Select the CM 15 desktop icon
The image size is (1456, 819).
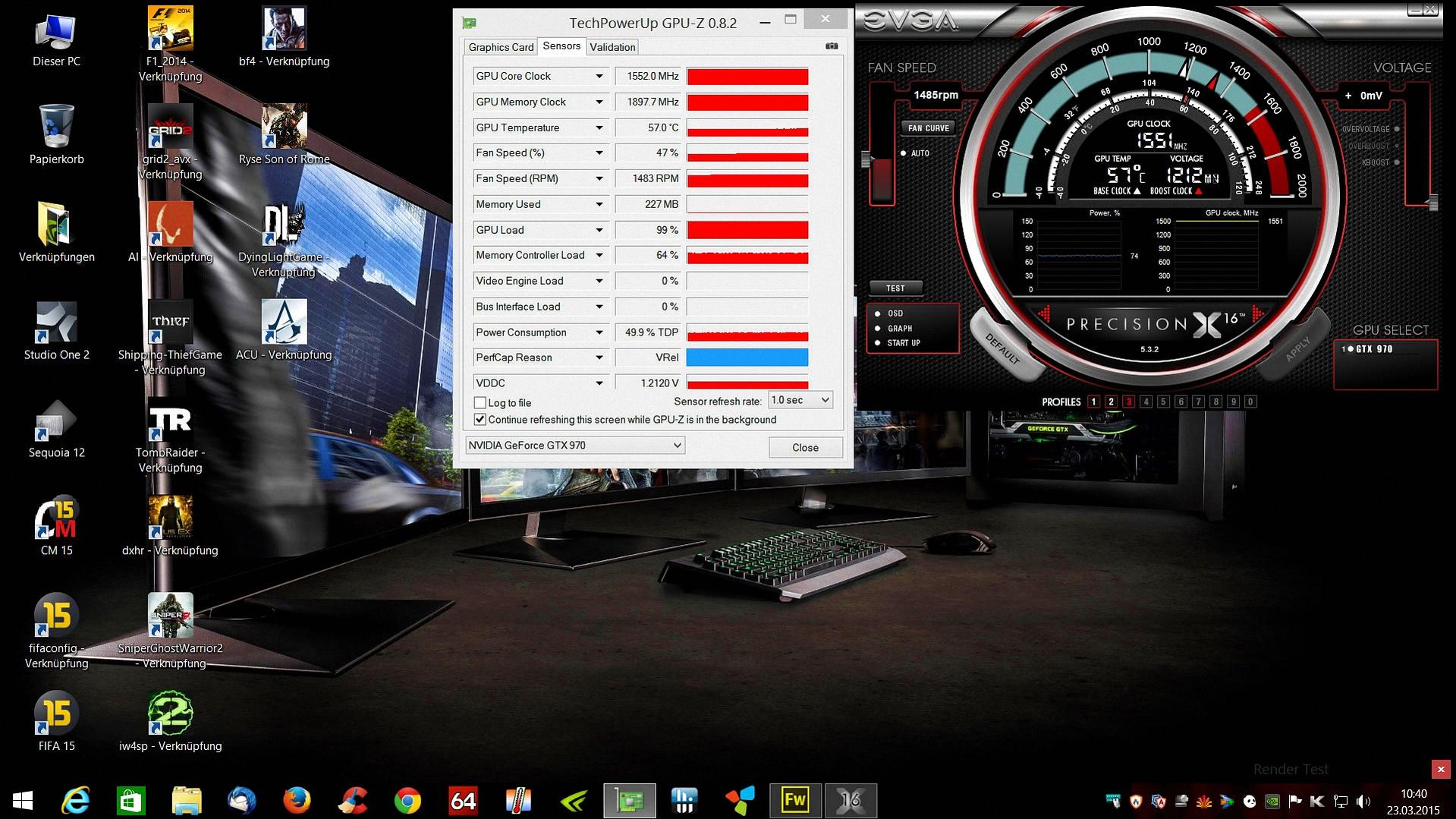[x=56, y=518]
